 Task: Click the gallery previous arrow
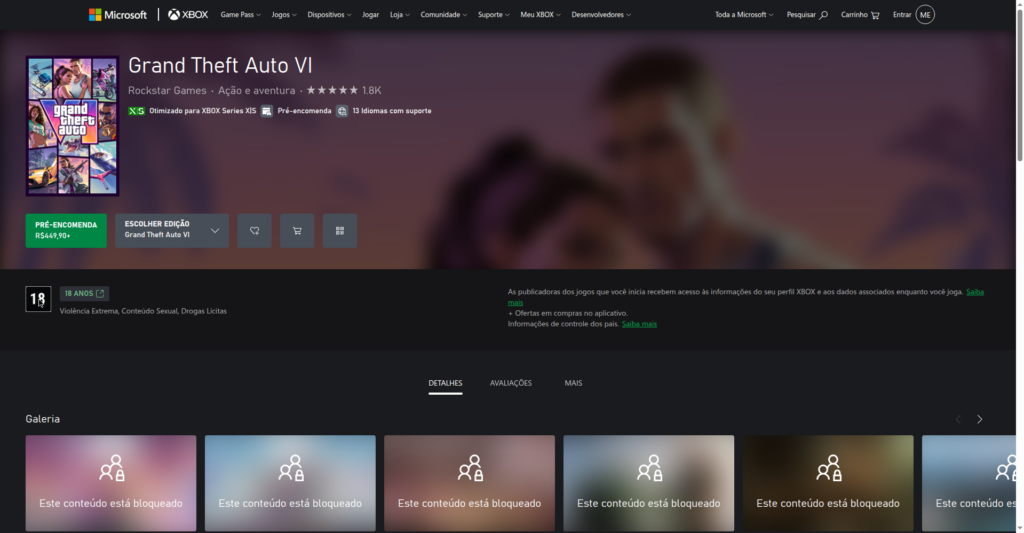click(x=958, y=419)
